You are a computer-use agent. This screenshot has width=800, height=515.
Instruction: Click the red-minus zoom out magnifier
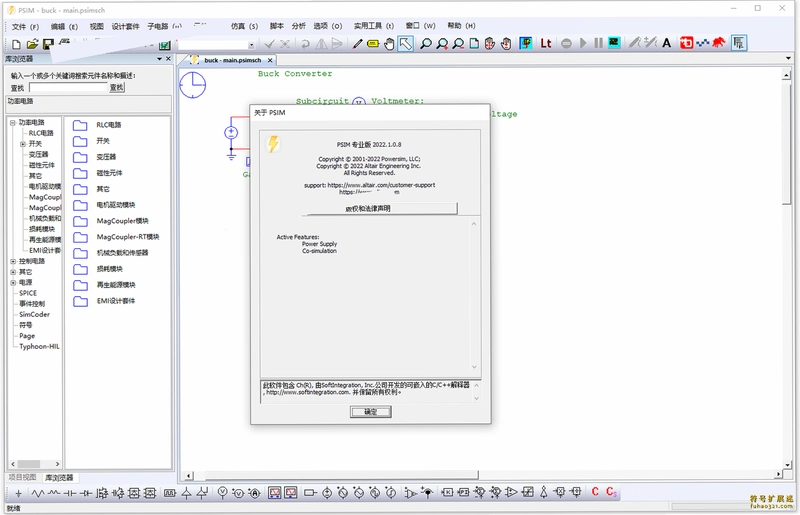pyautogui.click(x=458, y=44)
